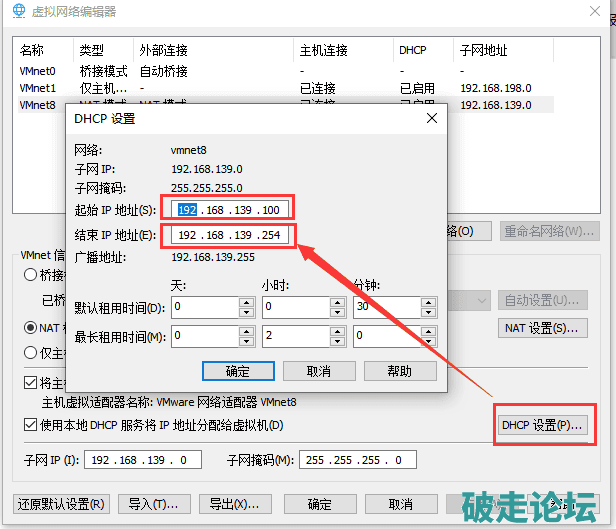This screenshot has width=616, height=529.
Task: Toggle the host virtual adapter connection checkbox
Action: point(30,382)
